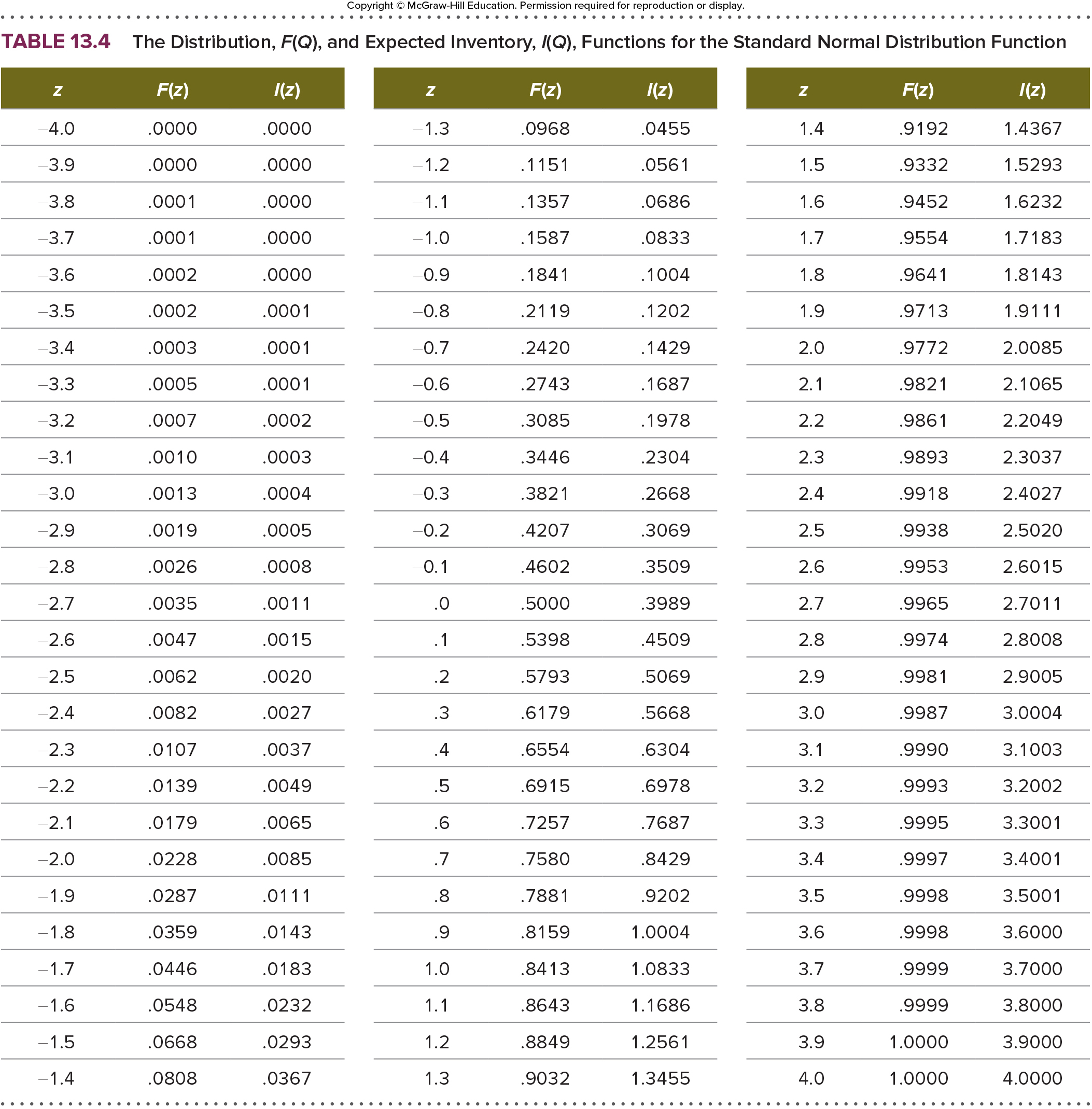Click the F(z) value .1587 for z -1.0
This screenshot has width=1092, height=1109.
545,238
